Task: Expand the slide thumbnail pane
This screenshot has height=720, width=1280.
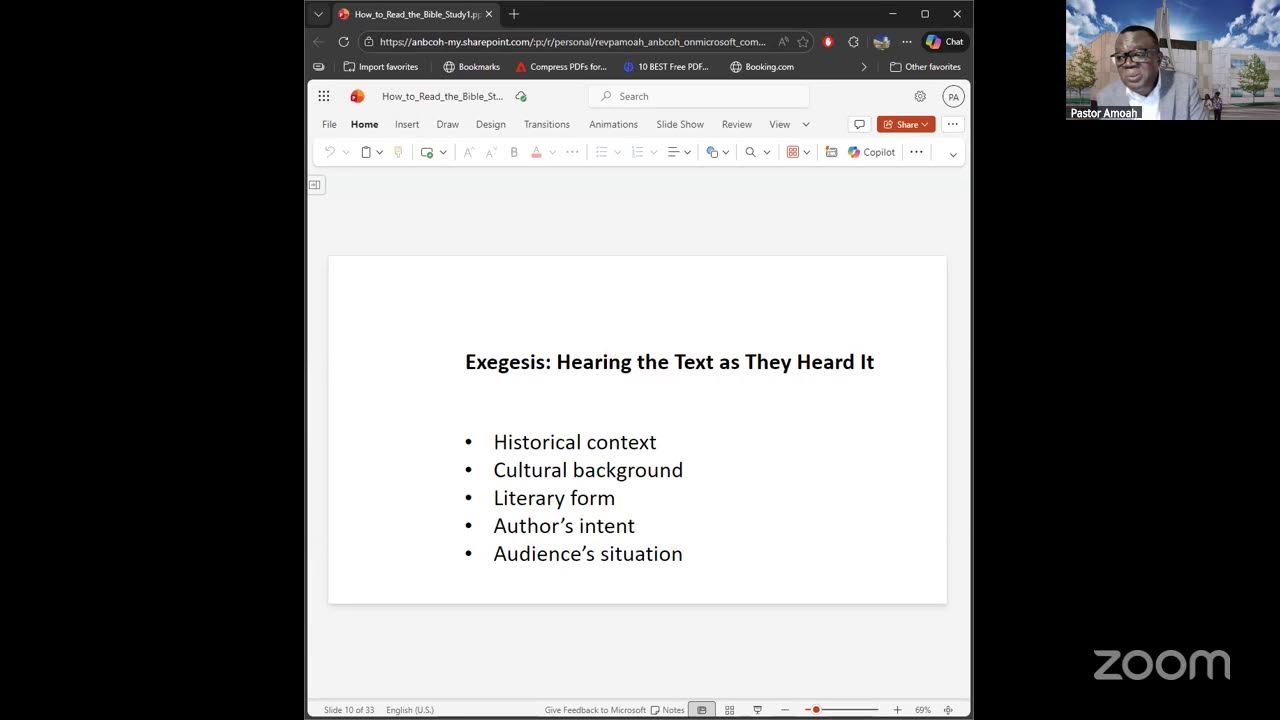Action: click(315, 184)
